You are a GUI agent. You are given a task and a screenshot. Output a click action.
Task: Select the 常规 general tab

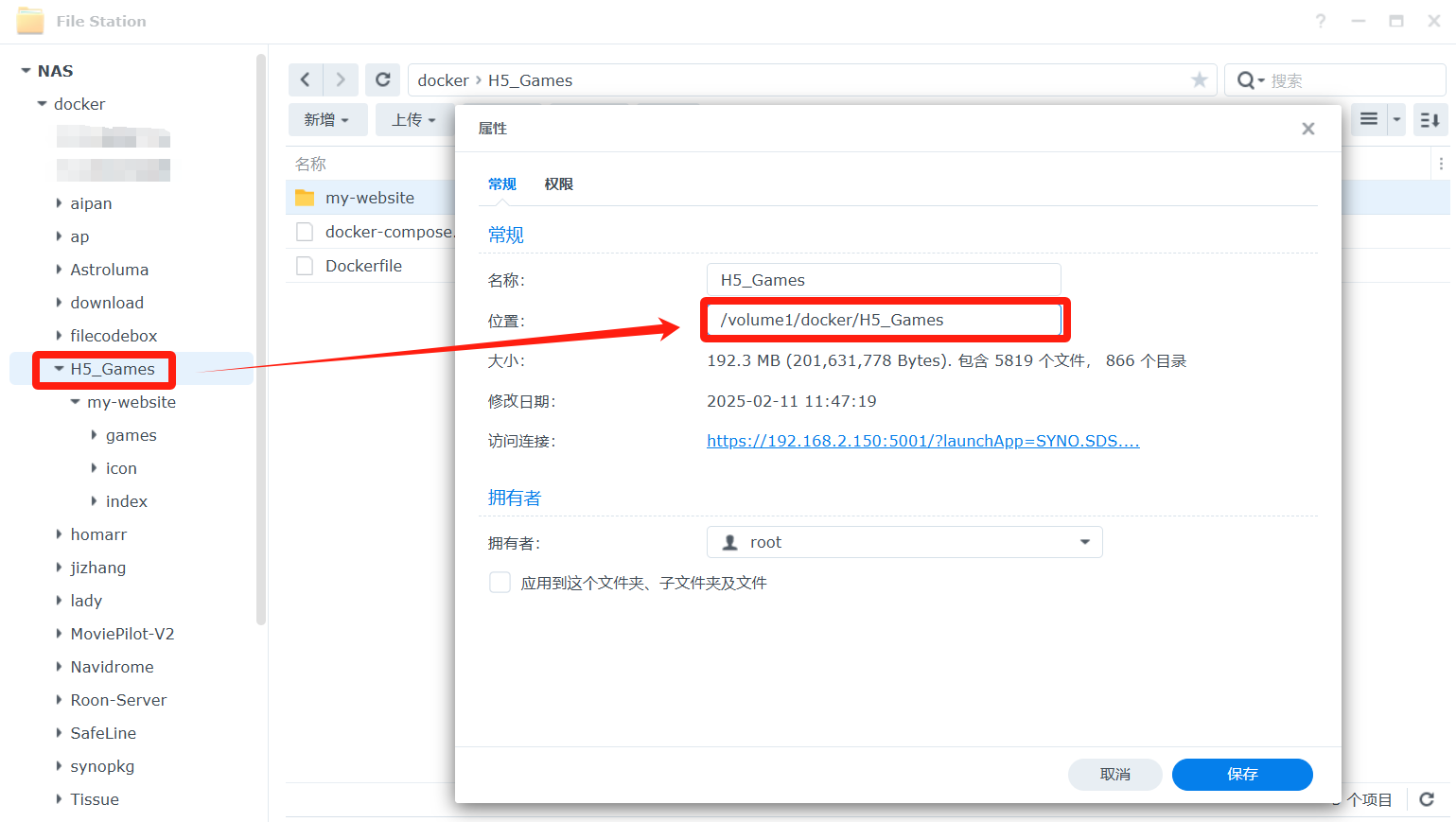(x=502, y=184)
